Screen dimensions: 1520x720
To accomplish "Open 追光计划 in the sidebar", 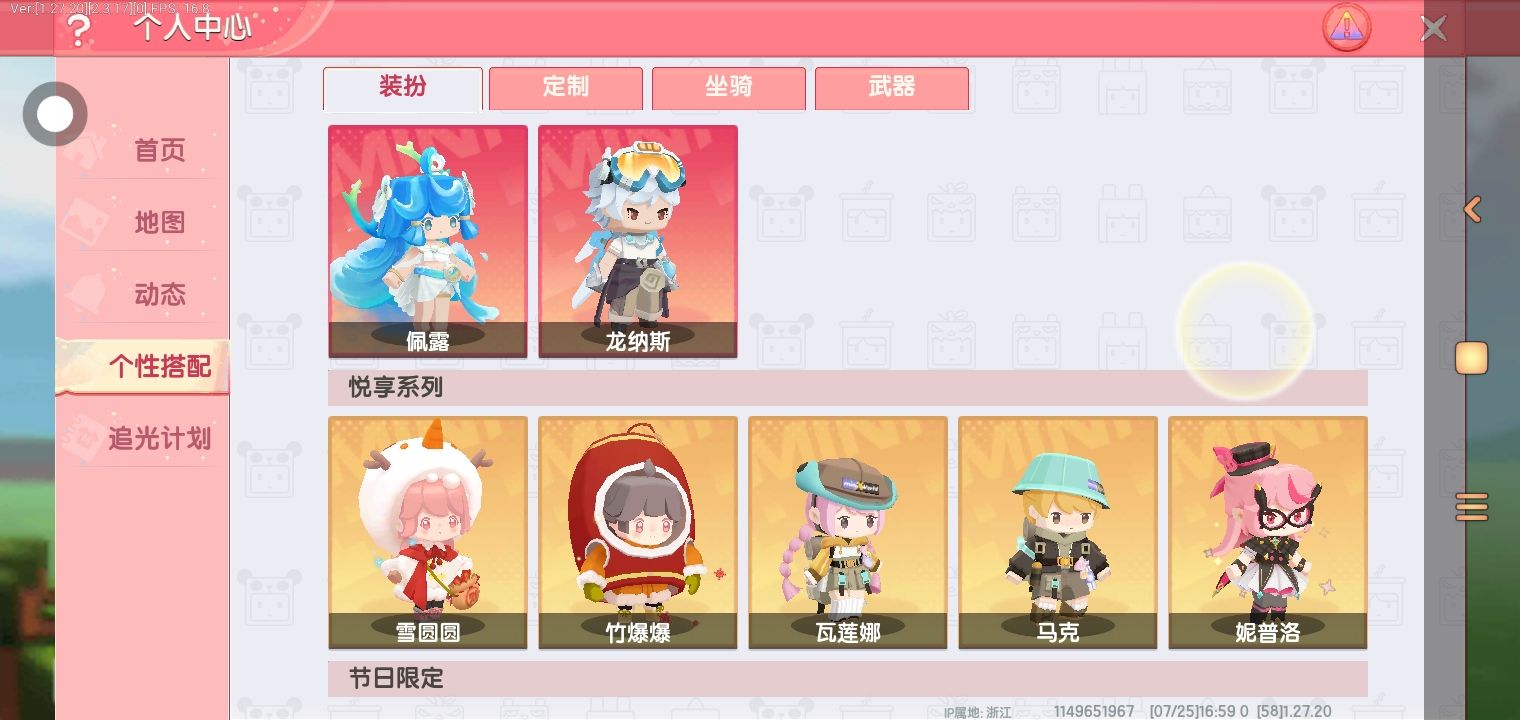I will coord(160,438).
